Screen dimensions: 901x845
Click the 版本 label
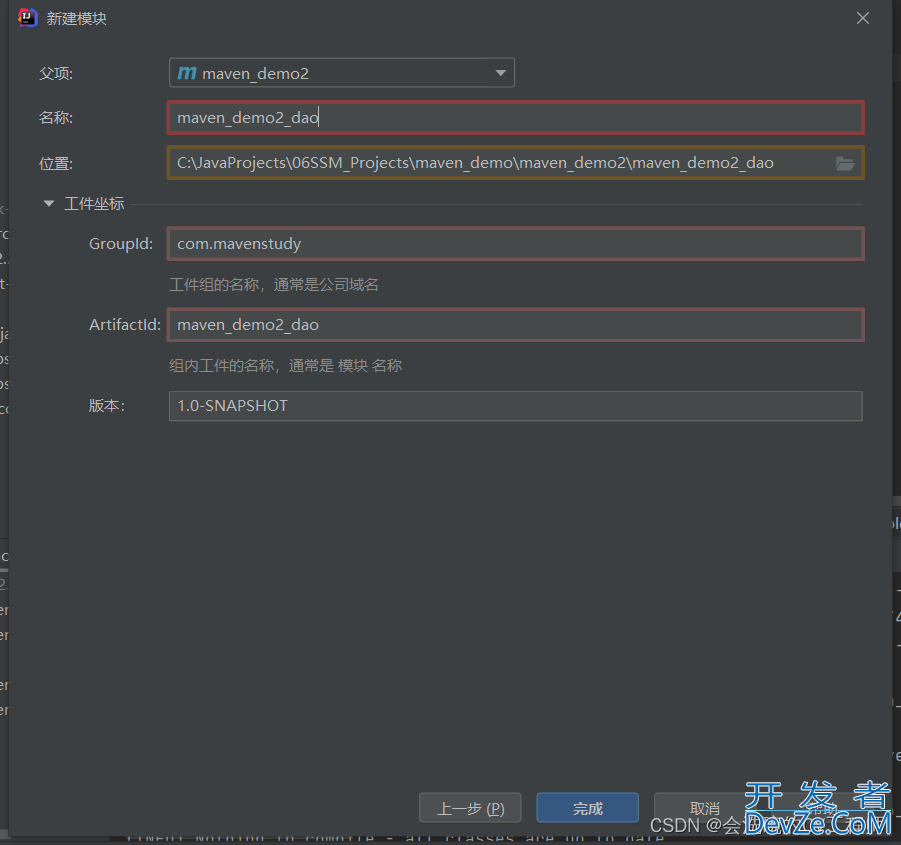107,406
